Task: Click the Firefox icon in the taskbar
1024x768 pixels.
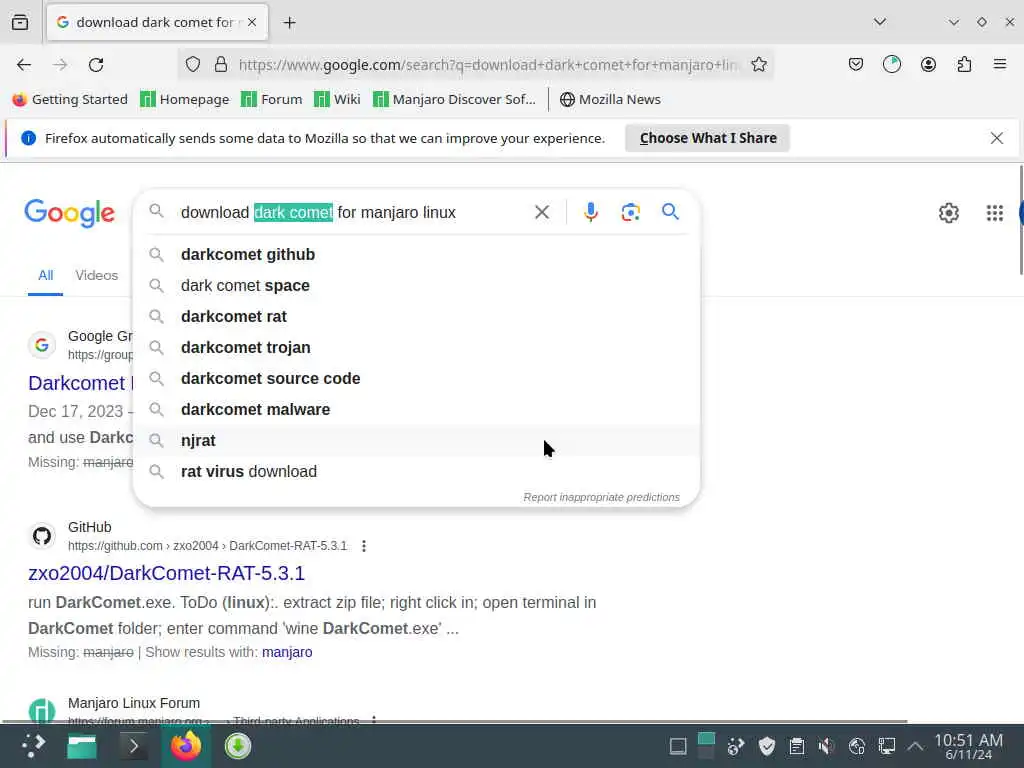Action: [x=186, y=746]
